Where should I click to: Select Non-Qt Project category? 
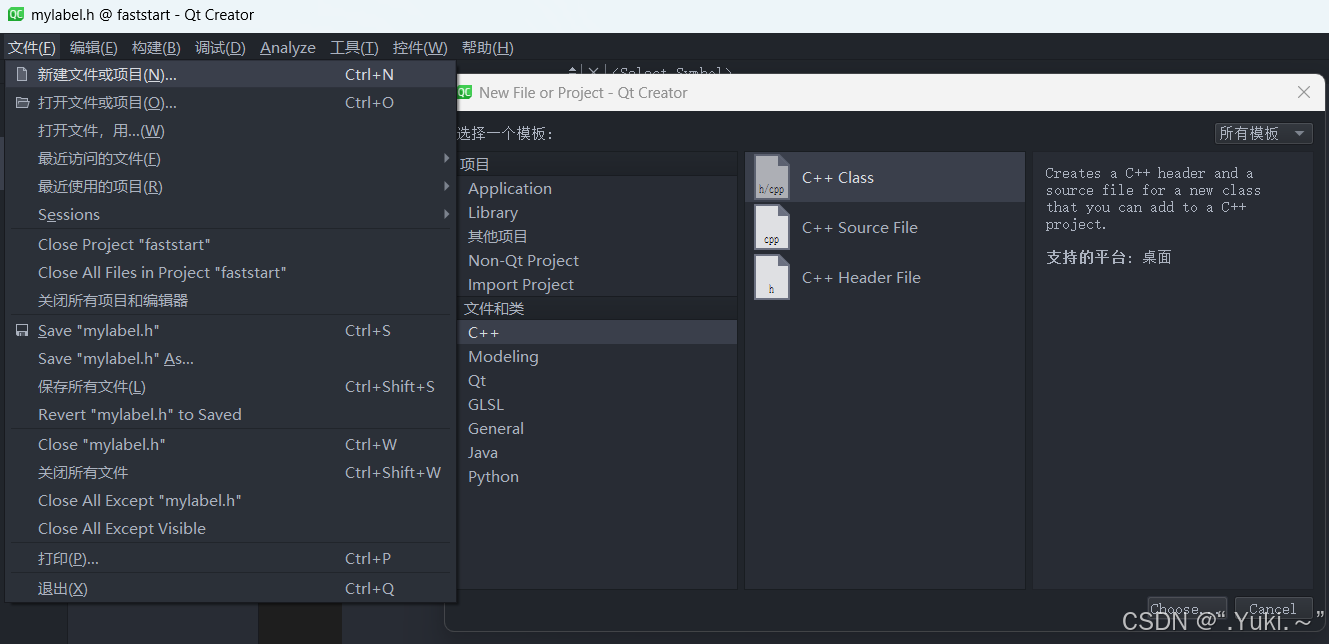click(x=598, y=260)
